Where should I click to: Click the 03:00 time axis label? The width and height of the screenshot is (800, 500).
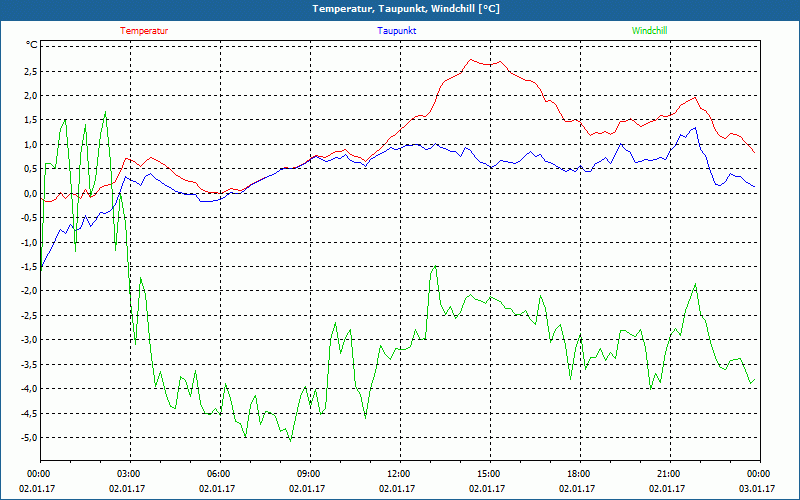pyautogui.click(x=131, y=473)
